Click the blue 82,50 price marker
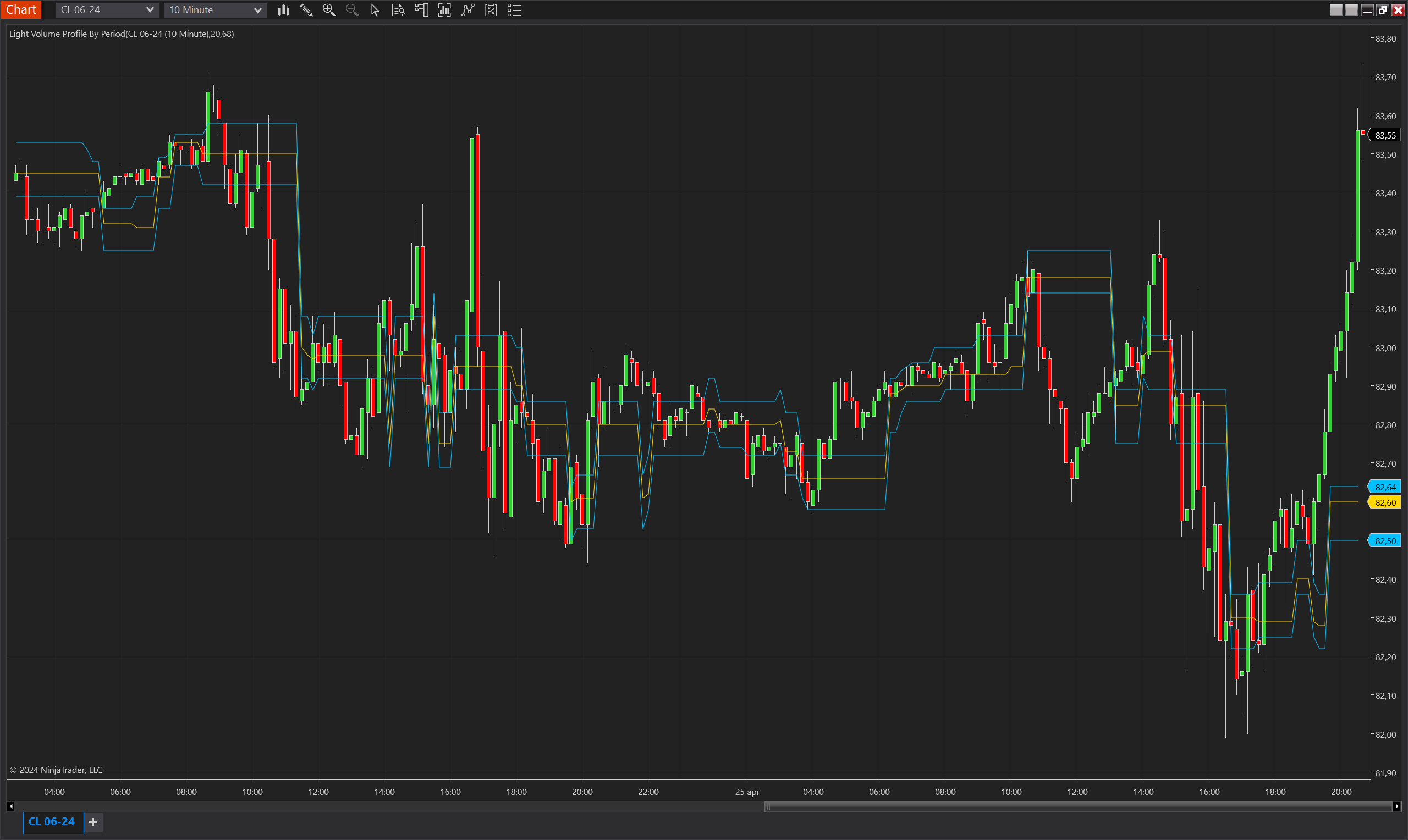Screen dimensions: 1408x840 (1385, 541)
